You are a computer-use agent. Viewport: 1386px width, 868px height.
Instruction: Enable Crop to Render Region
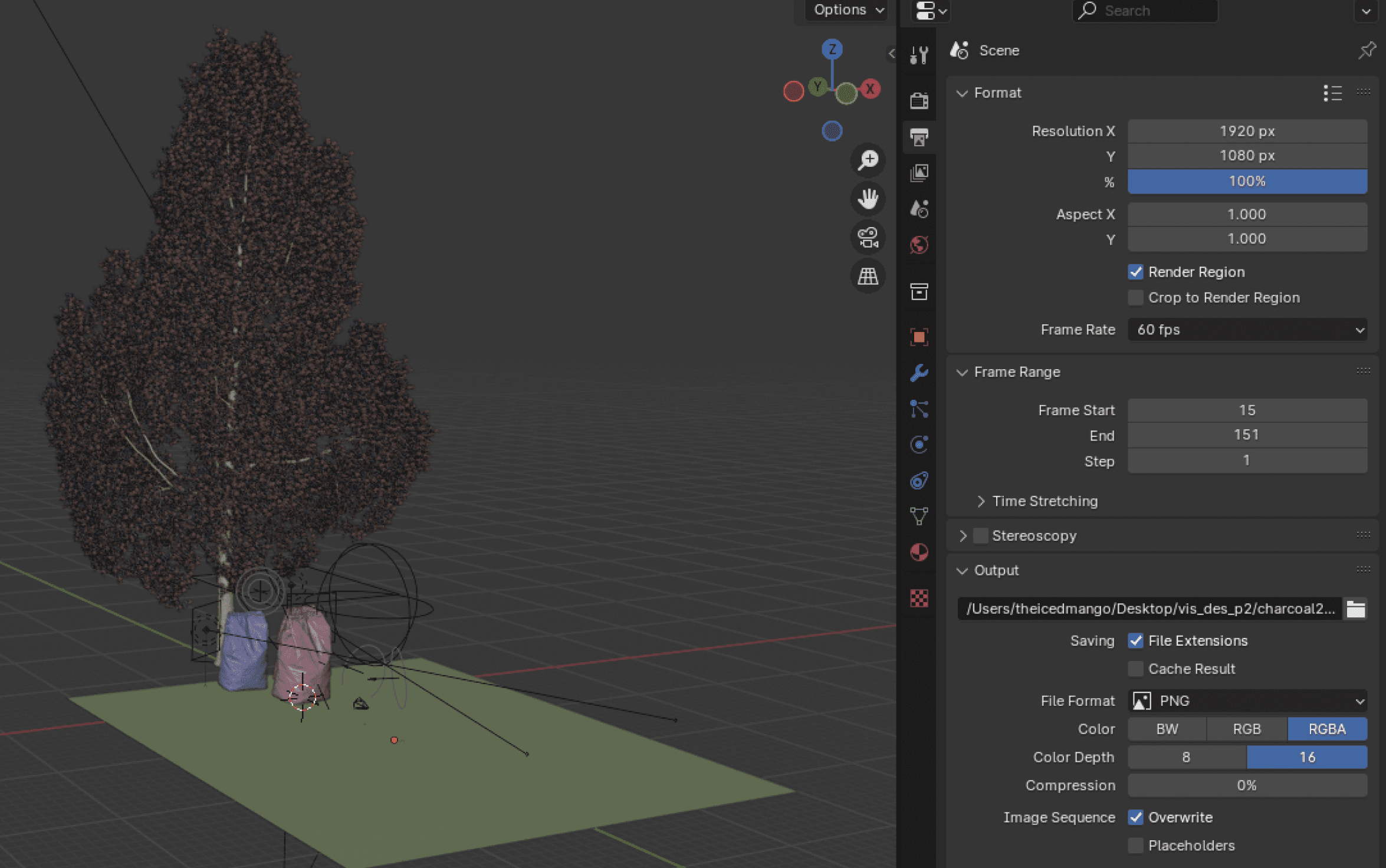pos(1135,298)
